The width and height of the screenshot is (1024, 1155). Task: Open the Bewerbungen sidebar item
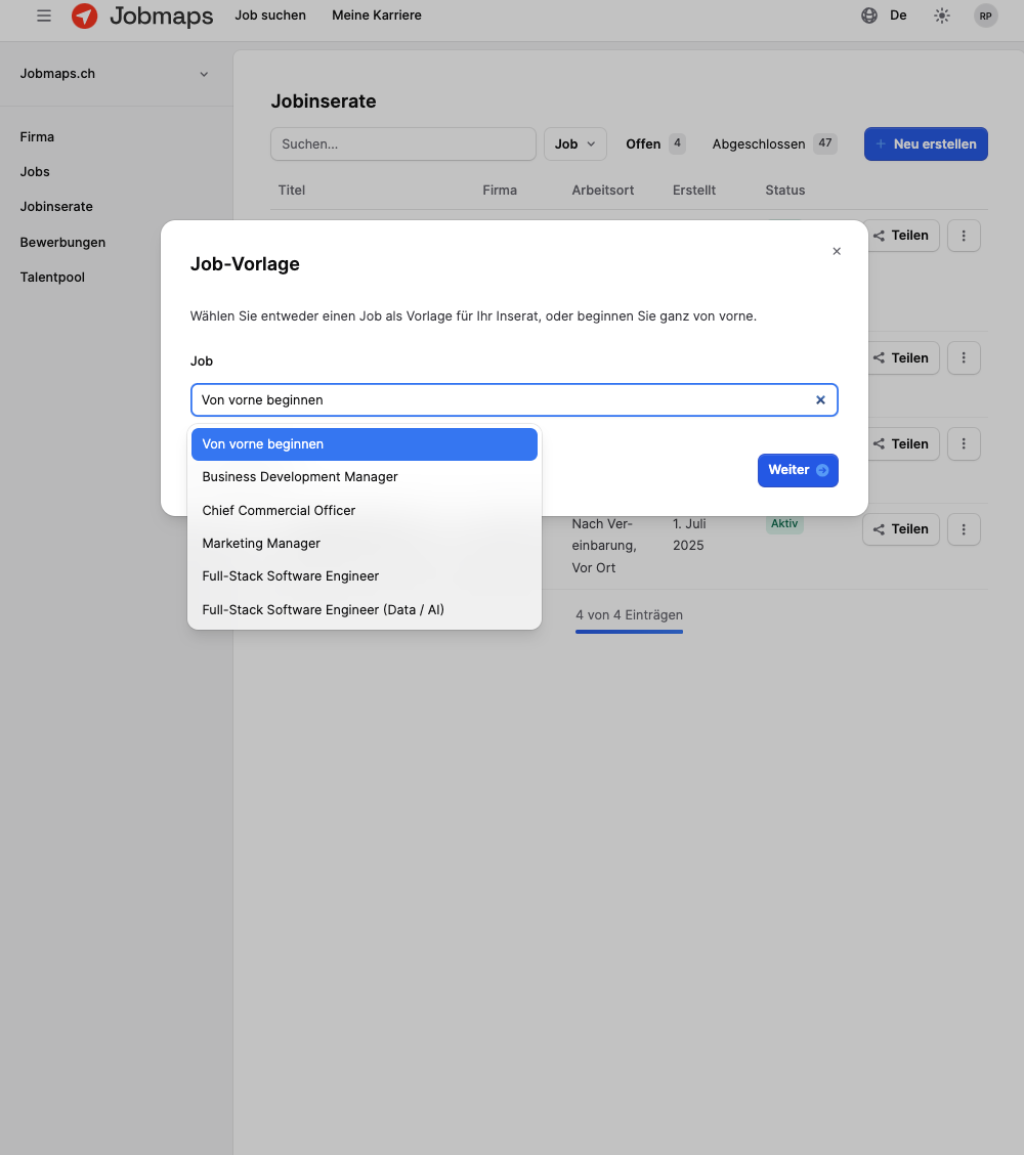pyautogui.click(x=63, y=242)
